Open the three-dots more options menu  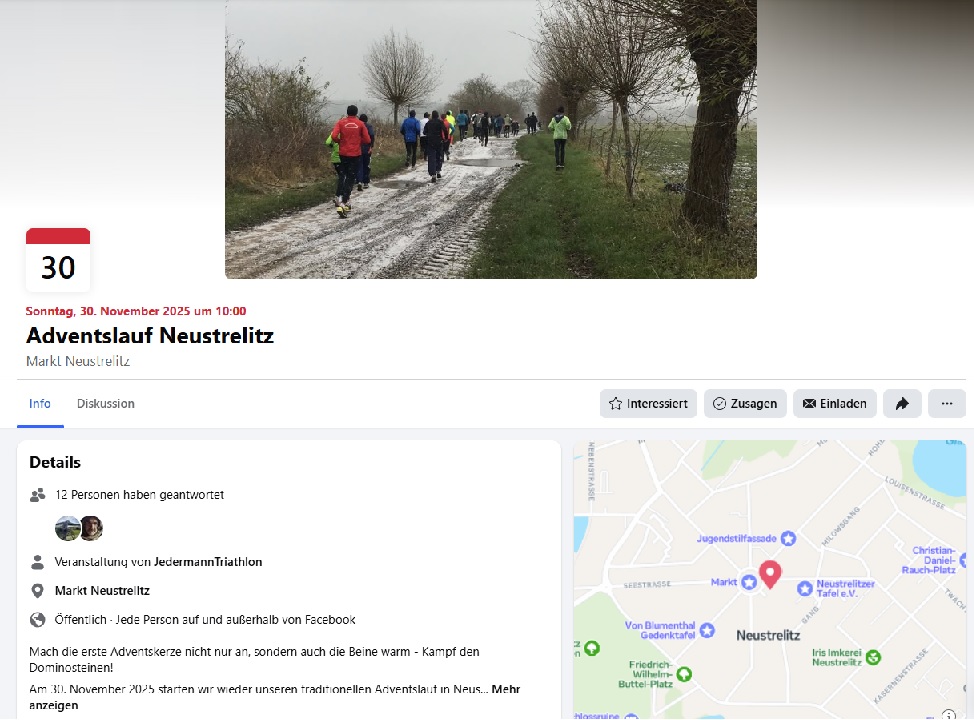[x=947, y=404]
